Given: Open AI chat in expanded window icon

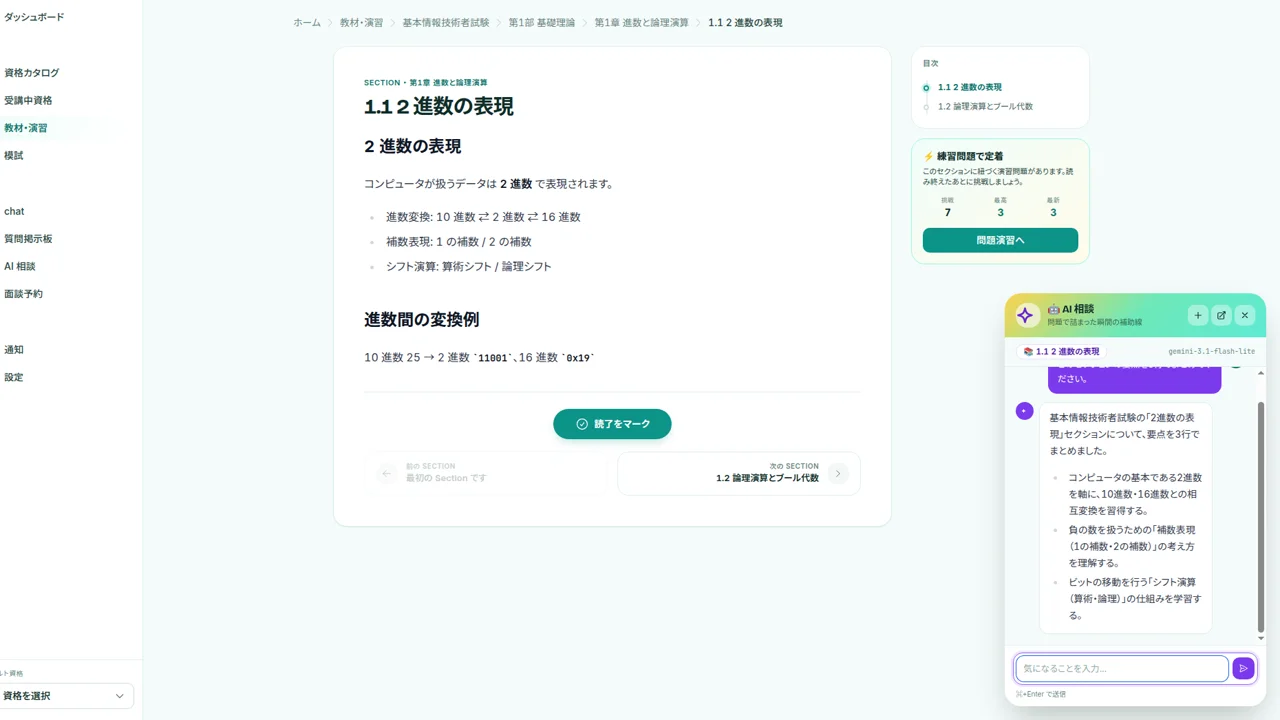Looking at the screenshot, I should (x=1221, y=315).
